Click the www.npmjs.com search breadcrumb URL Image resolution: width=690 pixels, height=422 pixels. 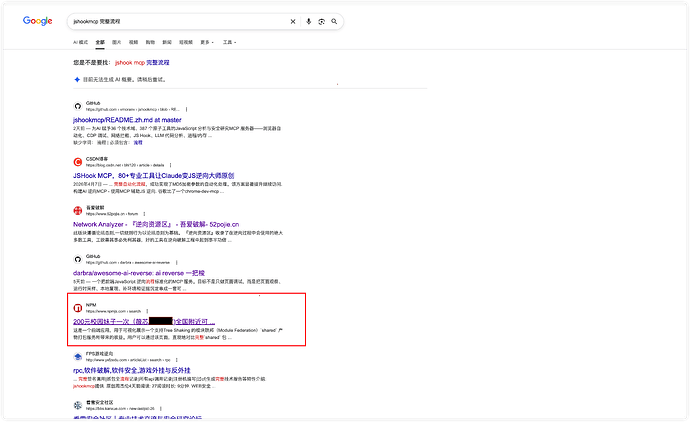[114, 311]
